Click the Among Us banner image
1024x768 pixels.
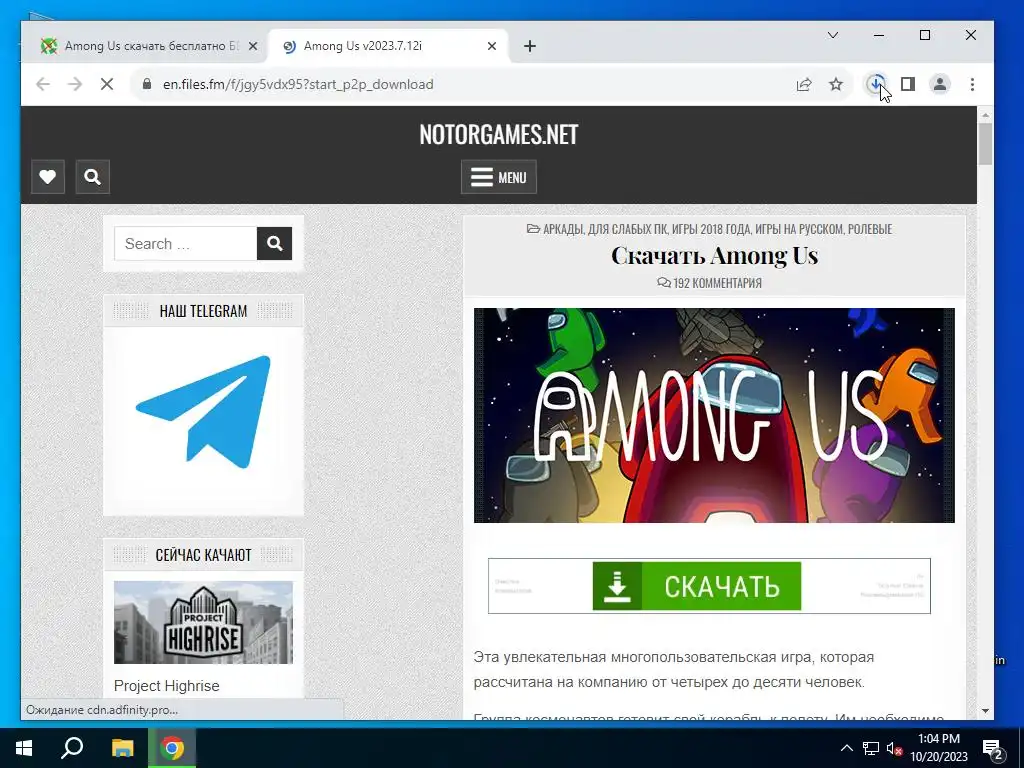714,415
